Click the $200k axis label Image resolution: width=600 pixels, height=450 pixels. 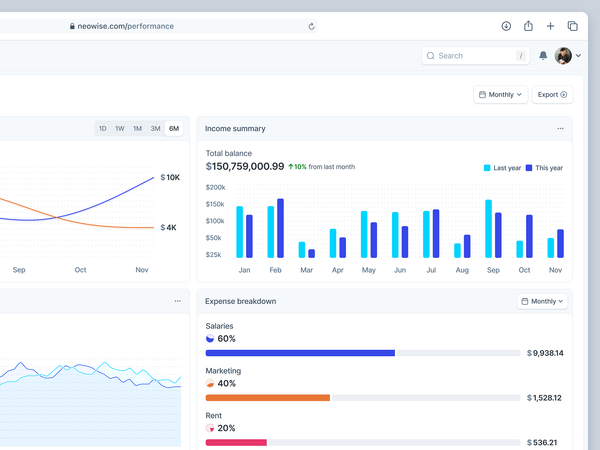(215, 187)
